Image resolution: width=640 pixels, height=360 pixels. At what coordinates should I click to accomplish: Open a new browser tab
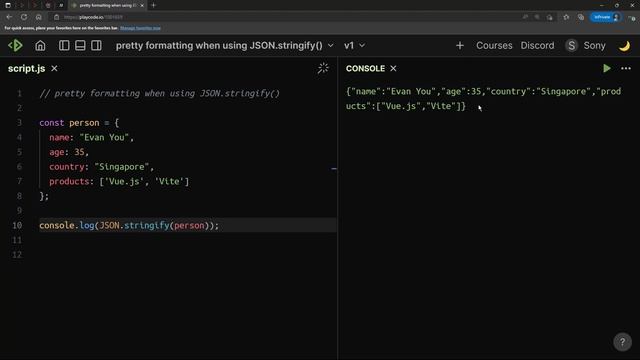153,5
